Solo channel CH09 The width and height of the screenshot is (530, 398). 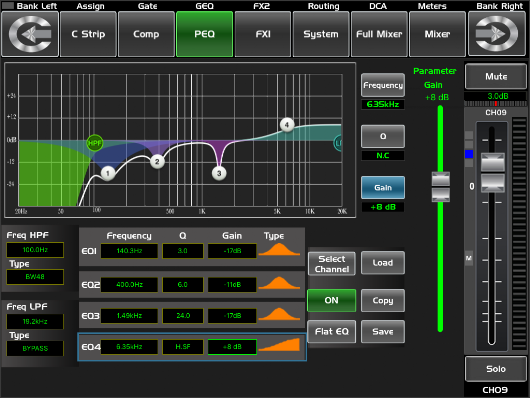click(496, 369)
